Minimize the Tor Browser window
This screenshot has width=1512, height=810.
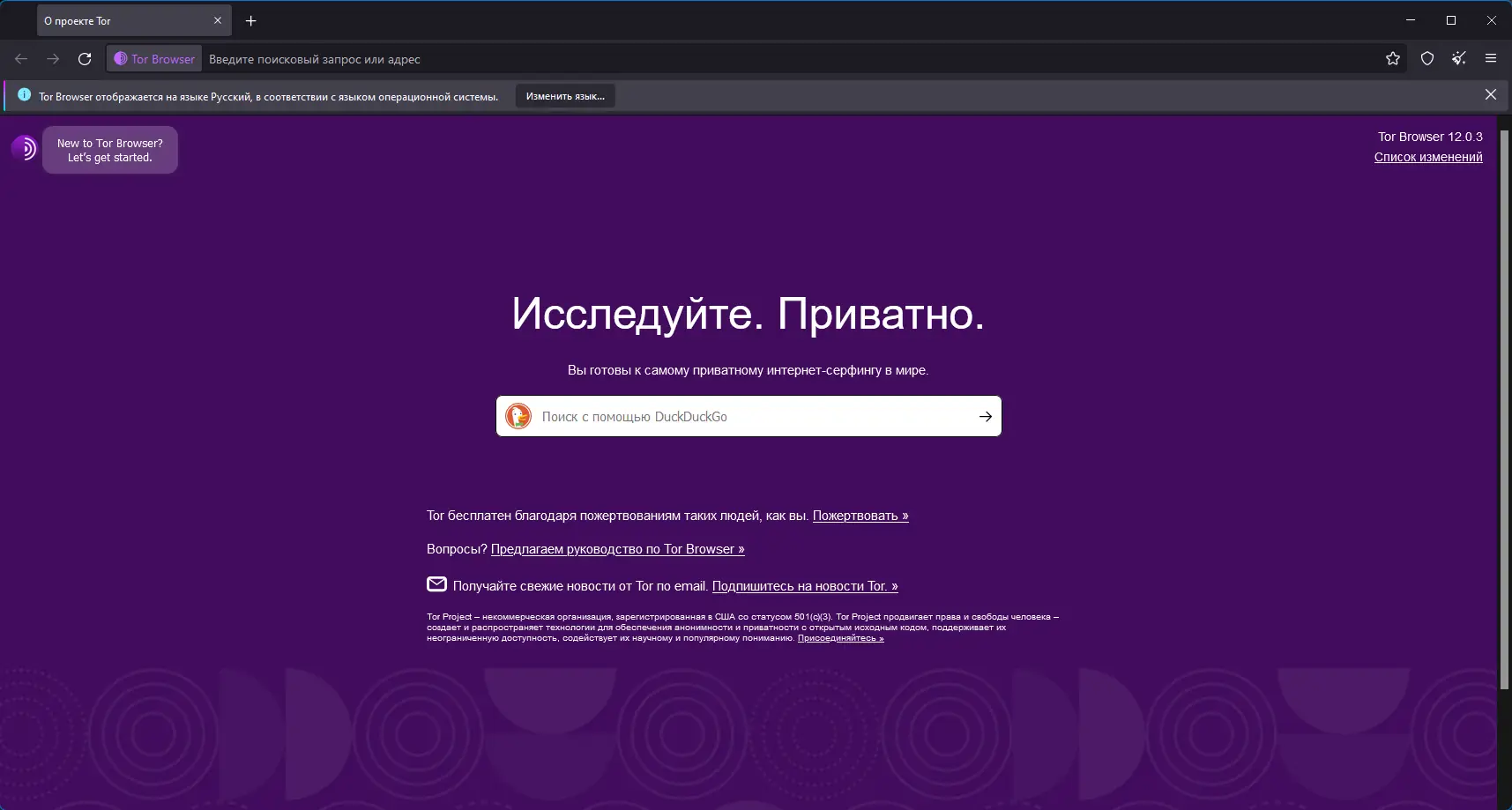[1411, 20]
